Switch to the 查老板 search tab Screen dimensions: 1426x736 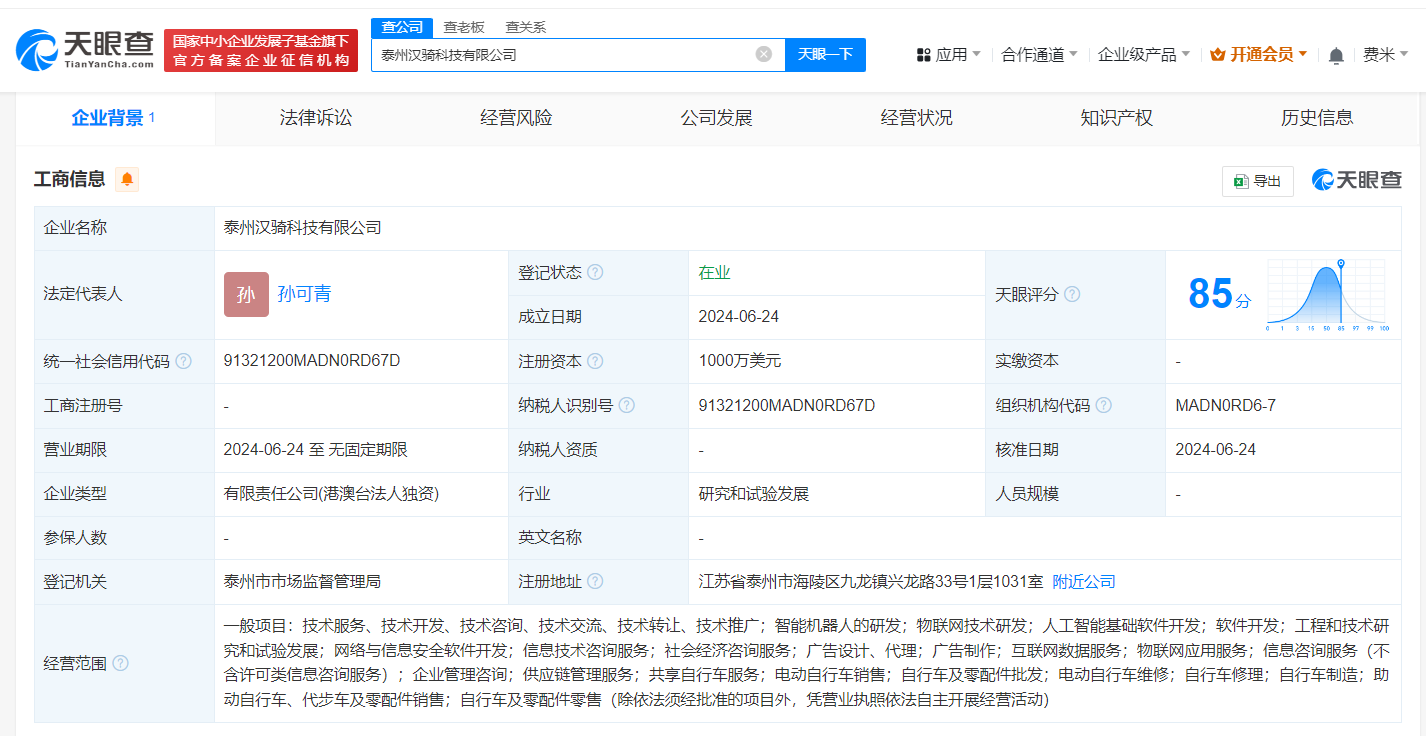(463, 27)
